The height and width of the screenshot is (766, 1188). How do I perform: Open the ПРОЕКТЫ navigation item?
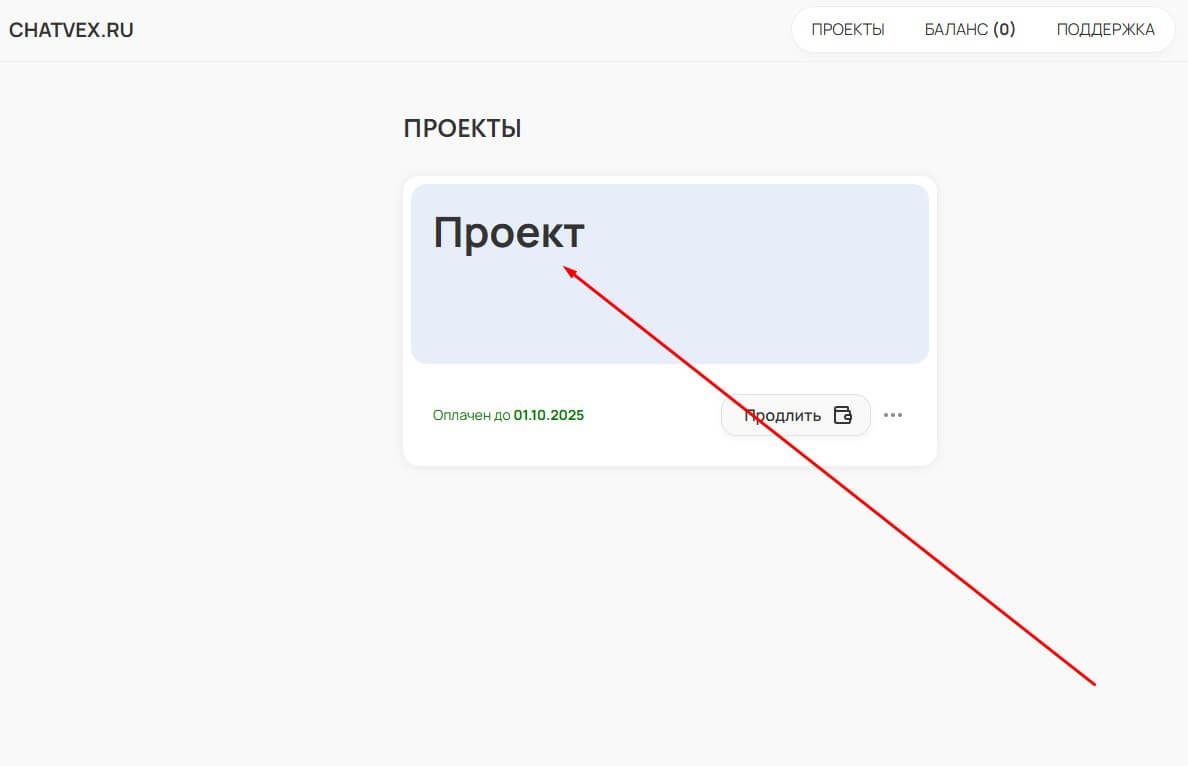point(848,30)
